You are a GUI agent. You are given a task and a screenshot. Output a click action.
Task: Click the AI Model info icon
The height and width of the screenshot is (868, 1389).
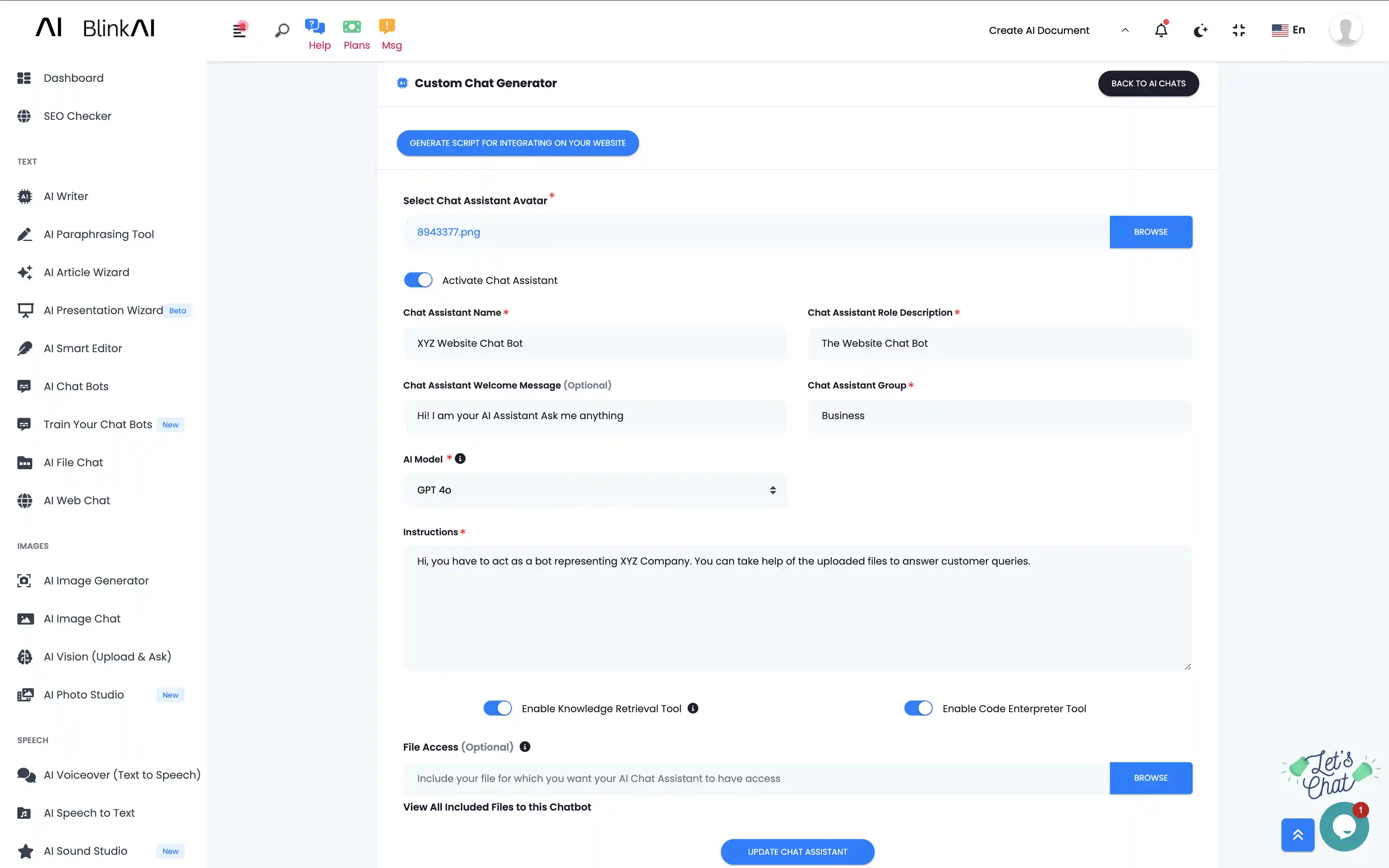coord(461,458)
